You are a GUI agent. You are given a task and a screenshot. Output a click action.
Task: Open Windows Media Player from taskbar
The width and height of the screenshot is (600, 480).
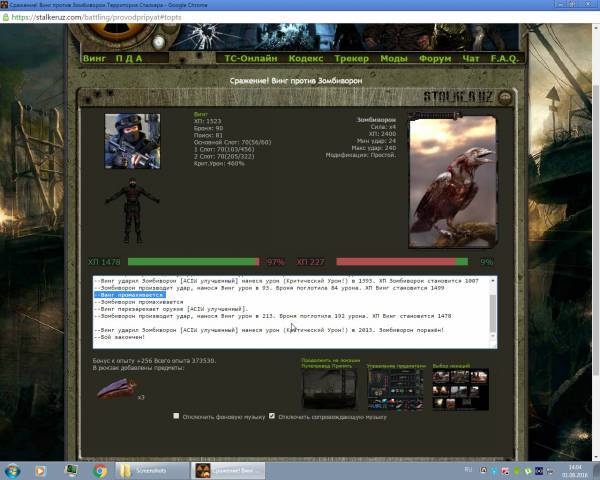tap(72, 470)
